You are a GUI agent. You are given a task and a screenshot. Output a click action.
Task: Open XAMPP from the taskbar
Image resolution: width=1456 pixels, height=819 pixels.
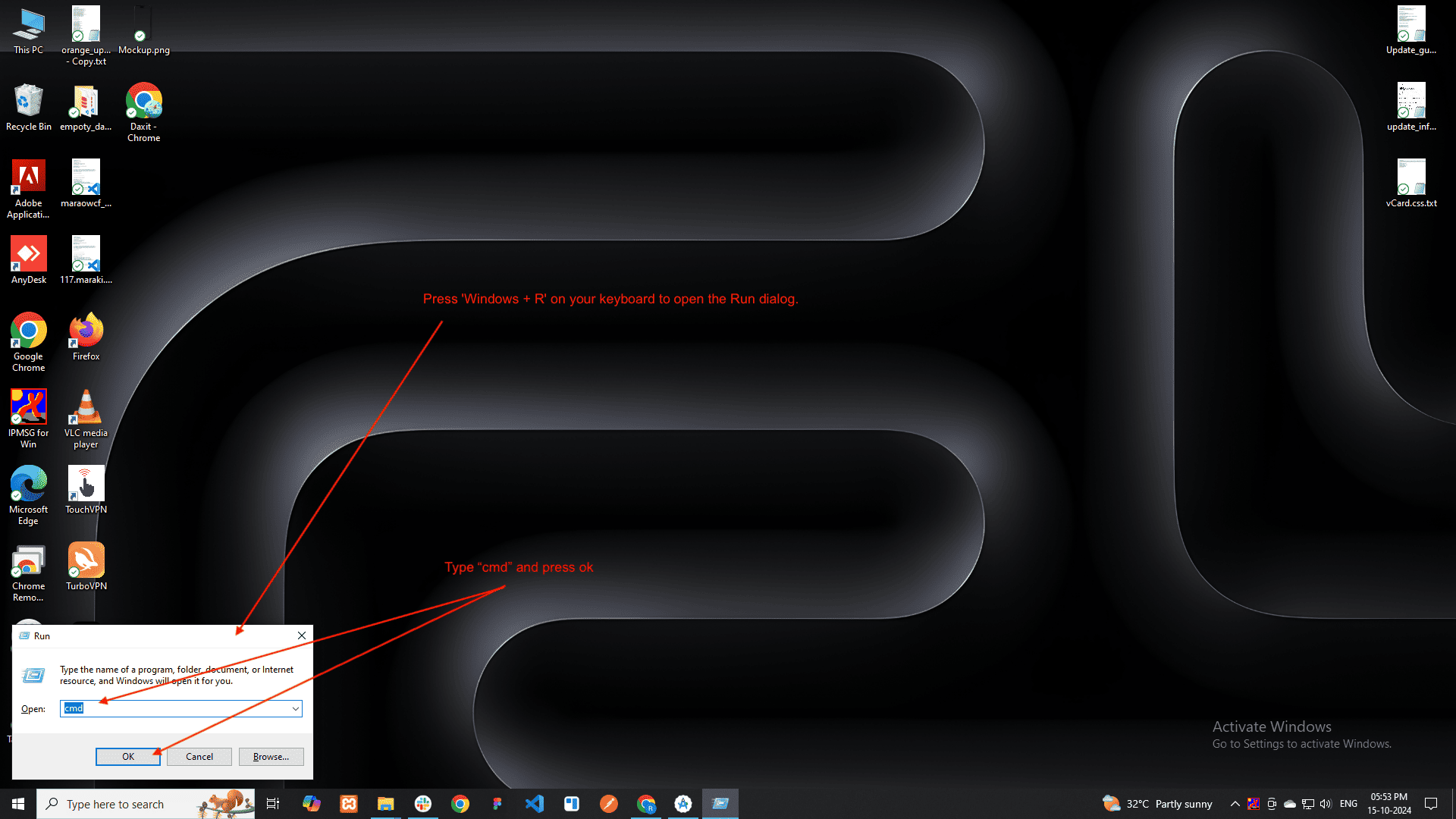pyautogui.click(x=348, y=803)
